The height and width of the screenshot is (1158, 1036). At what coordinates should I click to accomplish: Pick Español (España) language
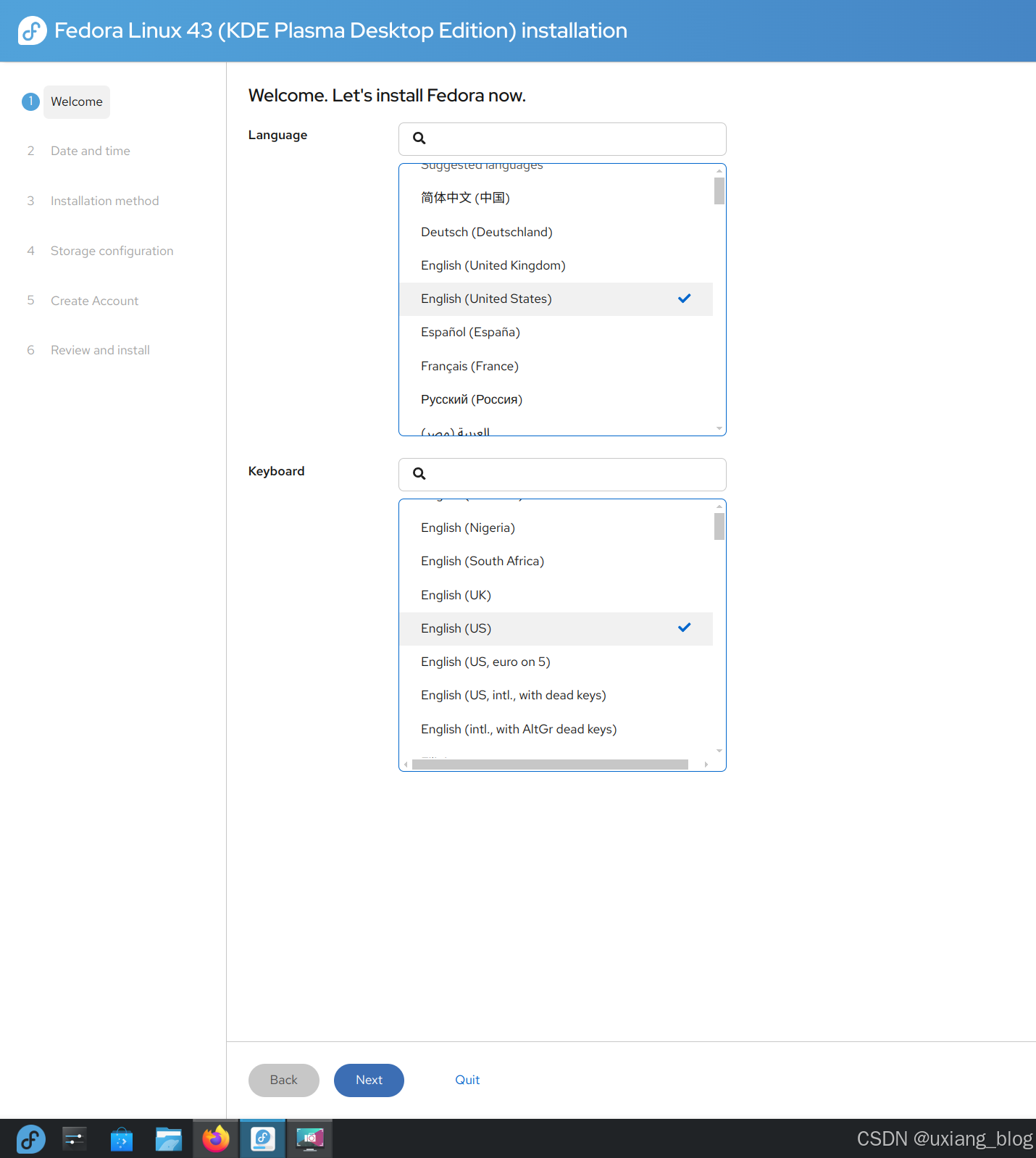coord(556,332)
